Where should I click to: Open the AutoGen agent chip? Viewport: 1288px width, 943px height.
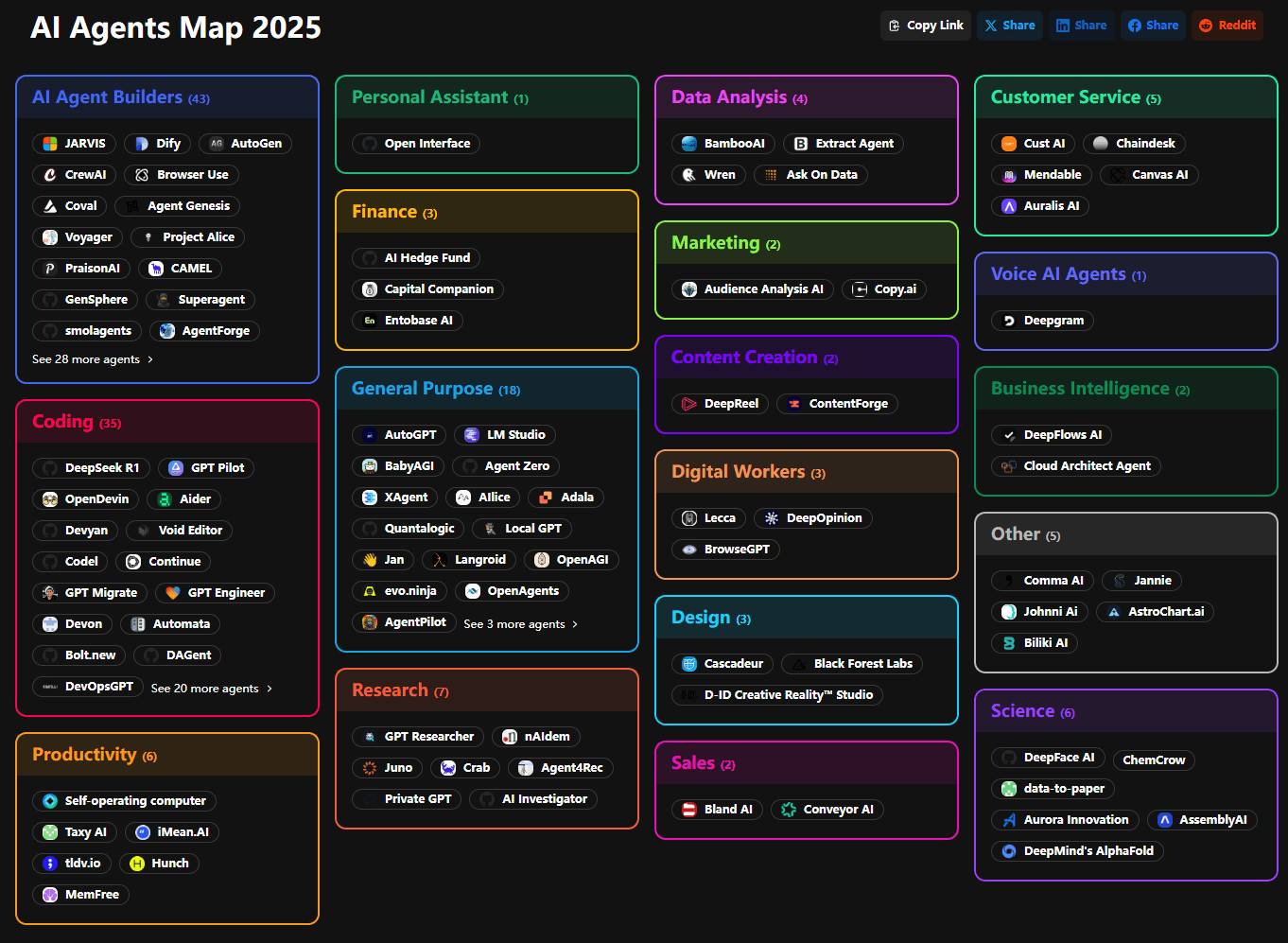[246, 144]
